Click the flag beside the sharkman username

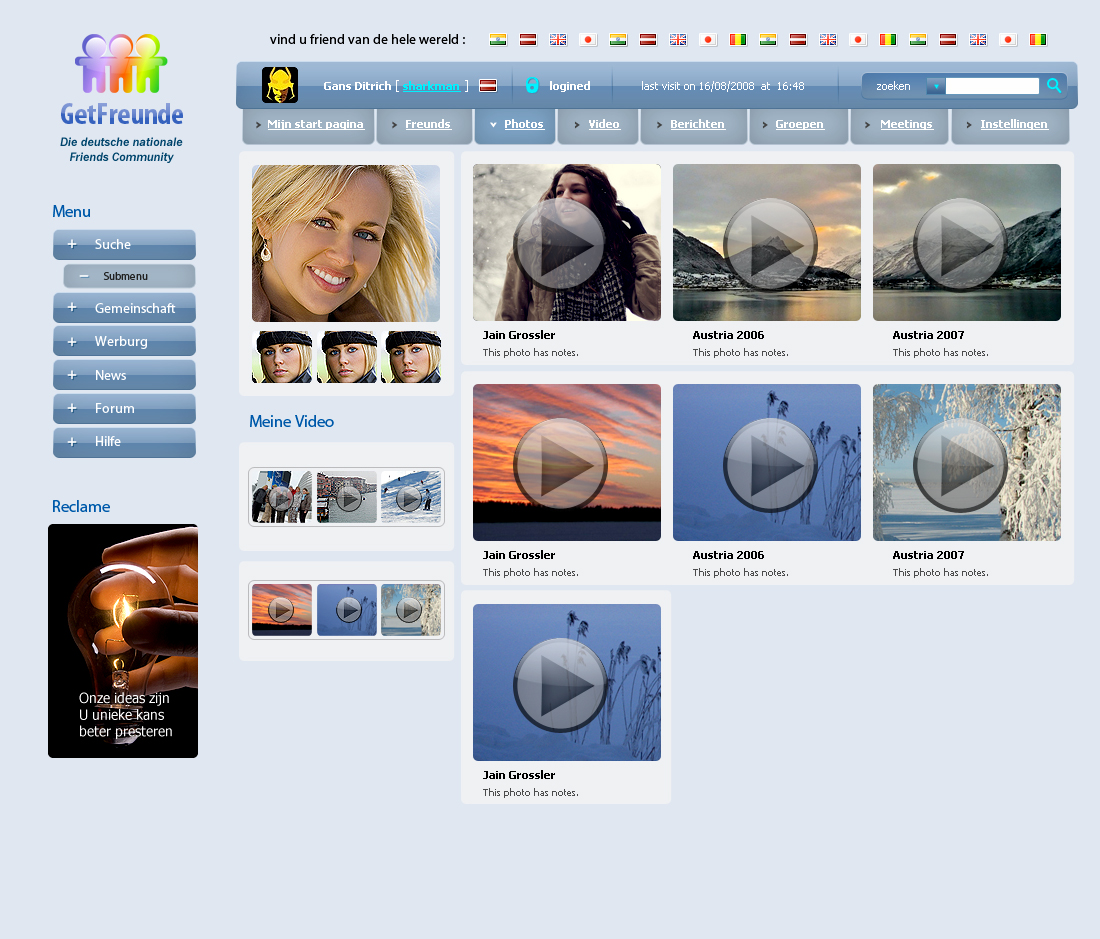point(488,86)
